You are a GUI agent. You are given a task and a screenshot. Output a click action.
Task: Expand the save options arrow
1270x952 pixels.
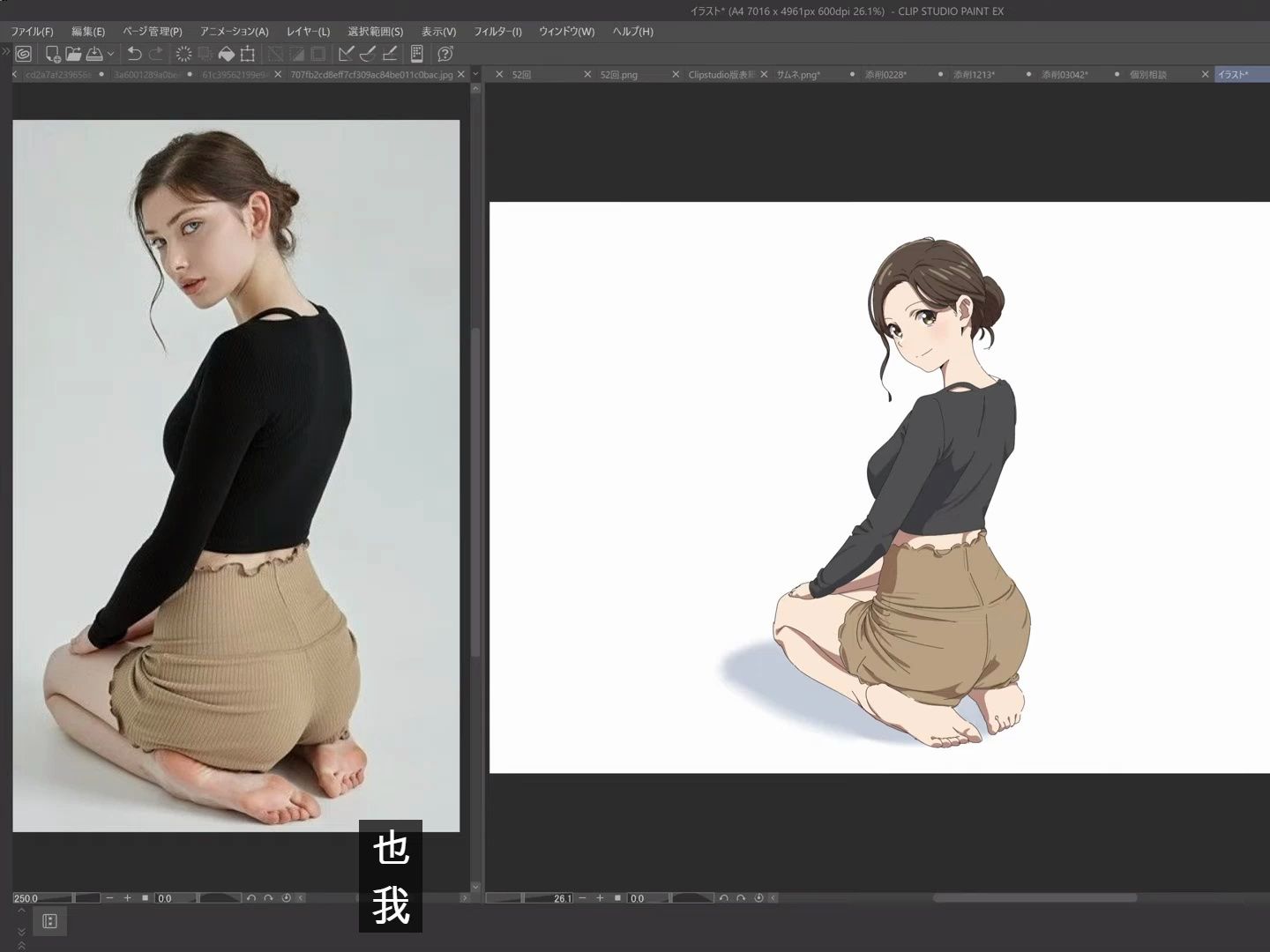110,54
